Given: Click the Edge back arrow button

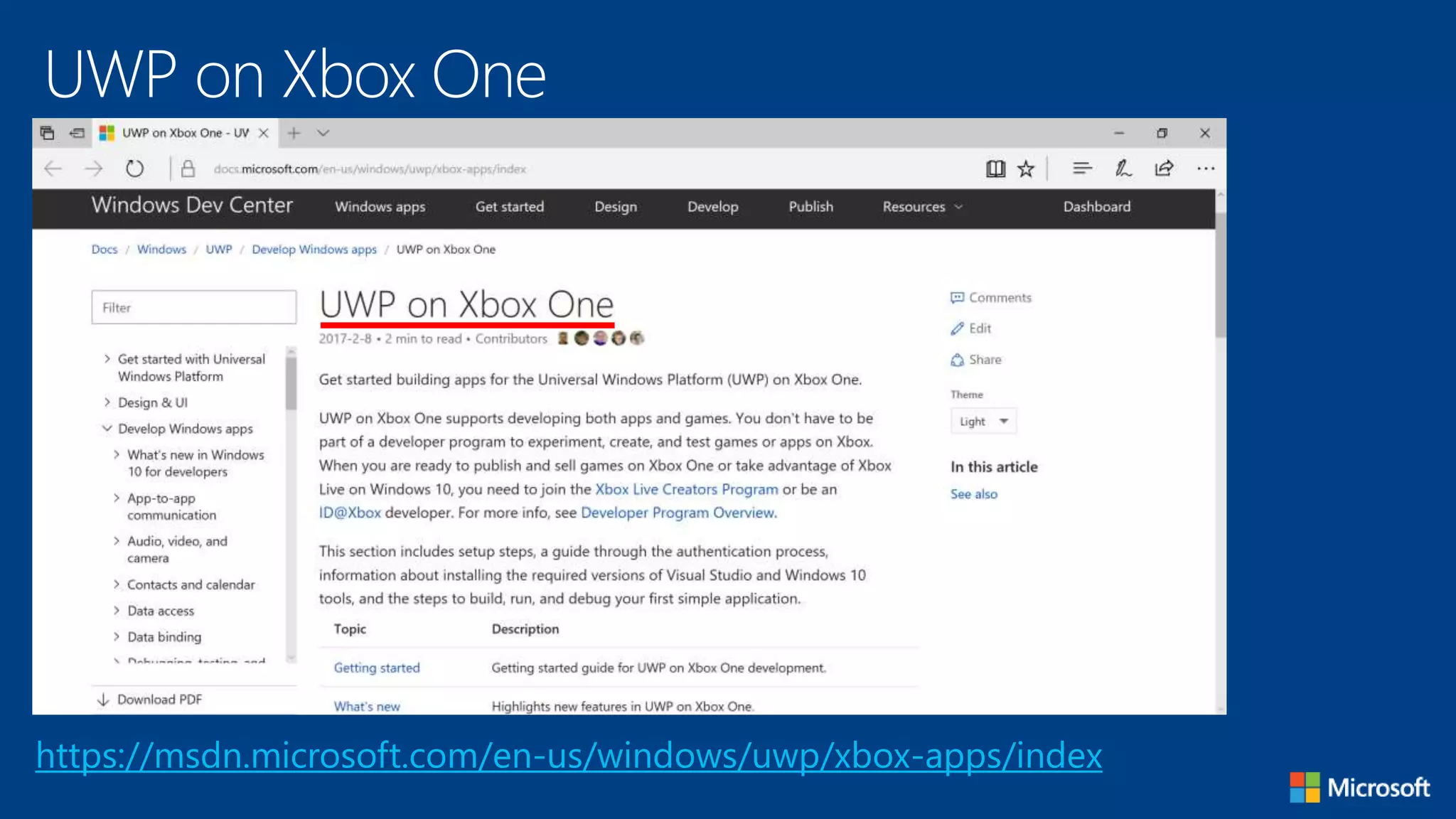Looking at the screenshot, I should tap(53, 169).
